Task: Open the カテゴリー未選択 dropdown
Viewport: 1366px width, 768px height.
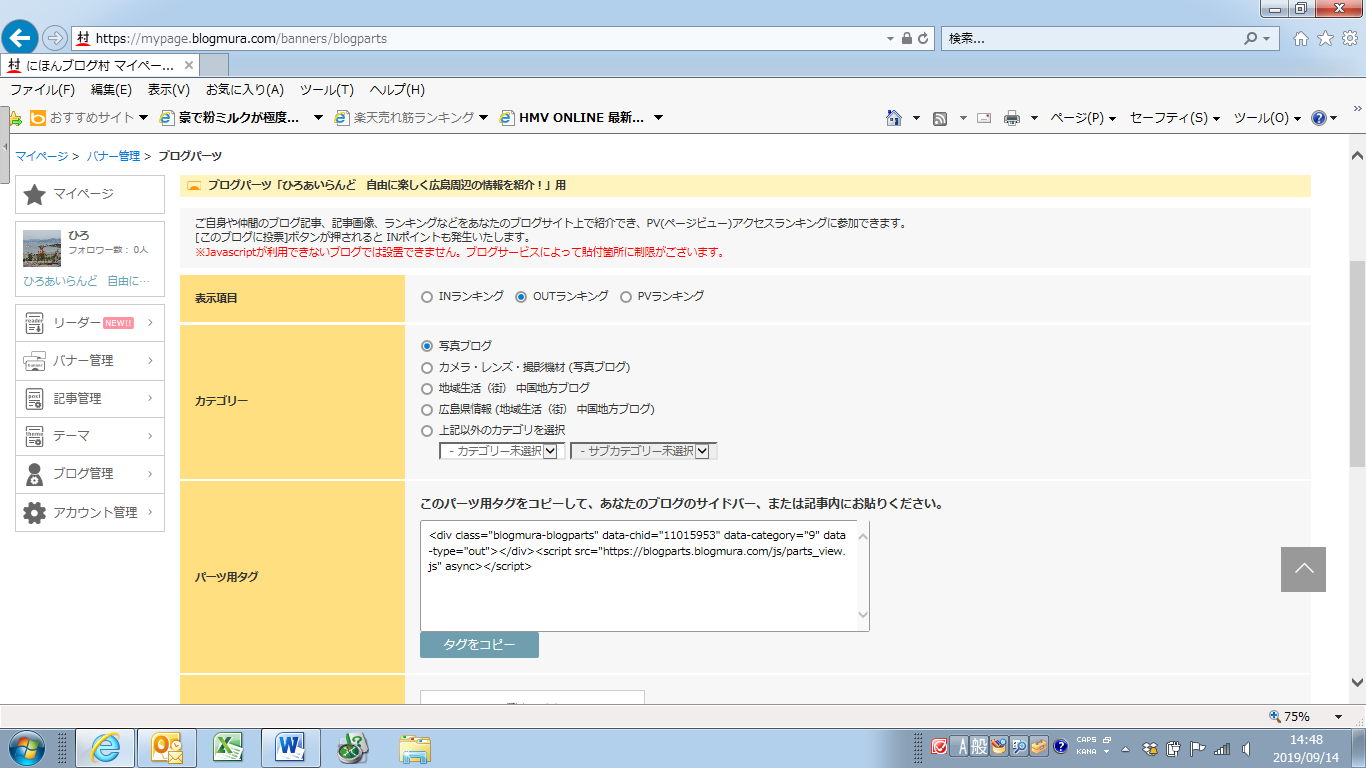Action: 502,451
